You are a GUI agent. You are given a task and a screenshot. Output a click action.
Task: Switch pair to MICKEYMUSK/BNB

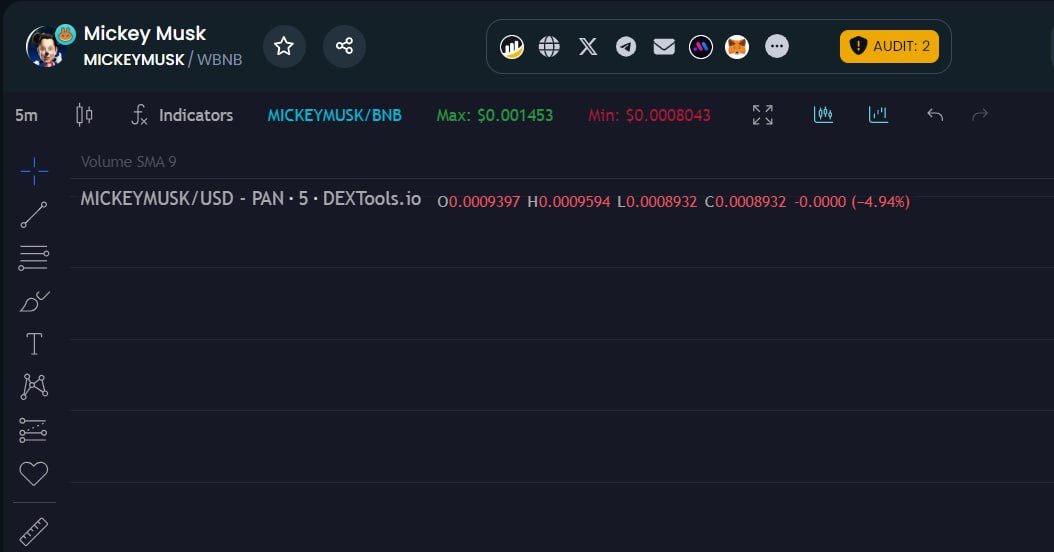pos(334,115)
